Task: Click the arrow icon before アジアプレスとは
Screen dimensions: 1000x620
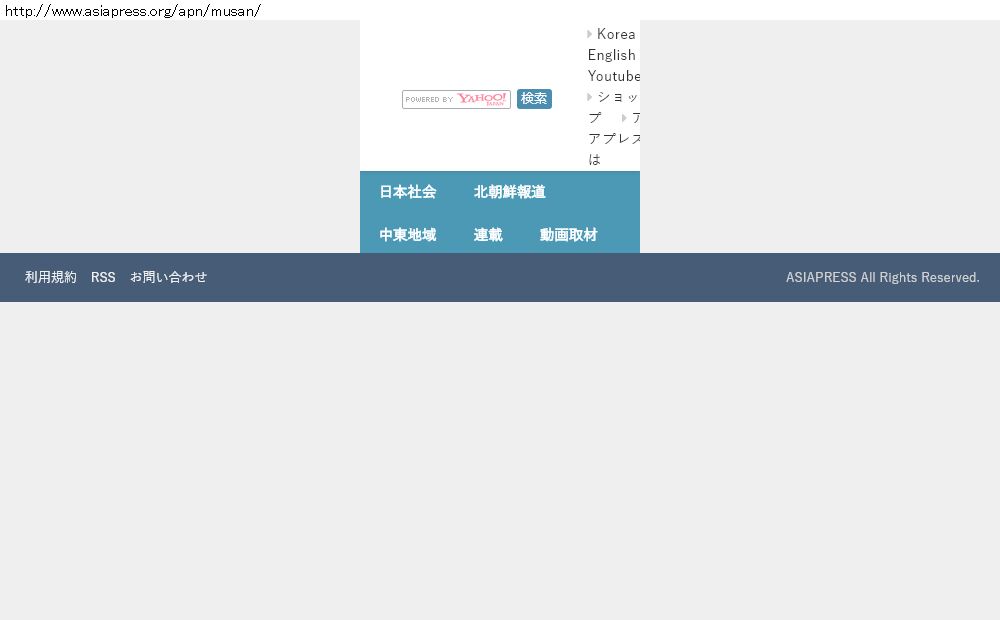Action: click(624, 118)
